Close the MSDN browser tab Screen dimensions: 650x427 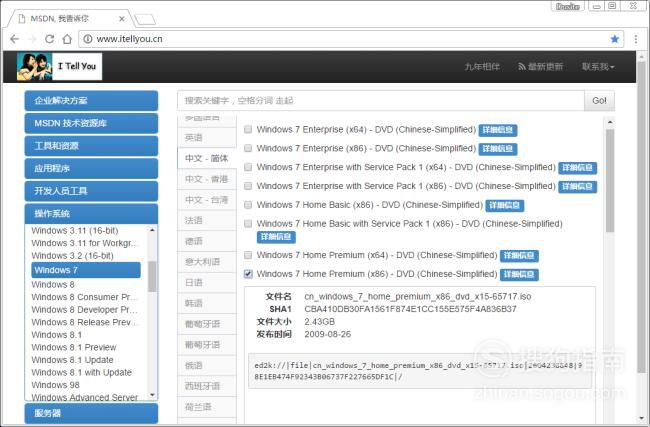coord(121,19)
